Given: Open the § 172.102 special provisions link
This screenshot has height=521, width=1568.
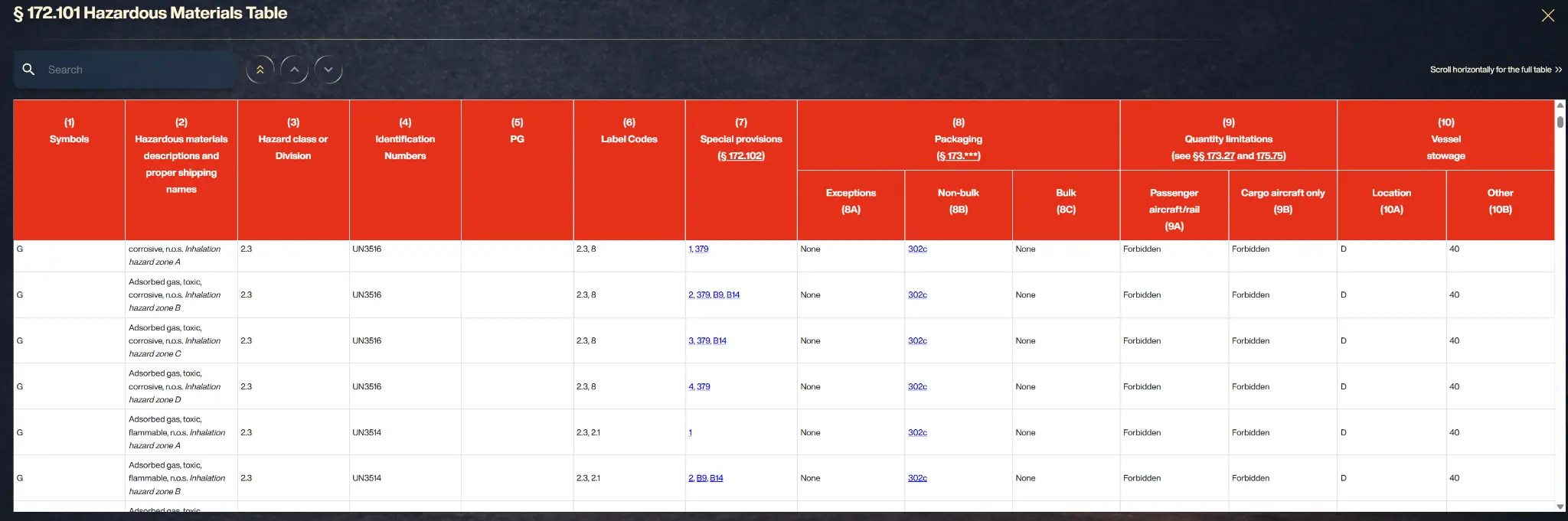Looking at the screenshot, I should [x=741, y=156].
